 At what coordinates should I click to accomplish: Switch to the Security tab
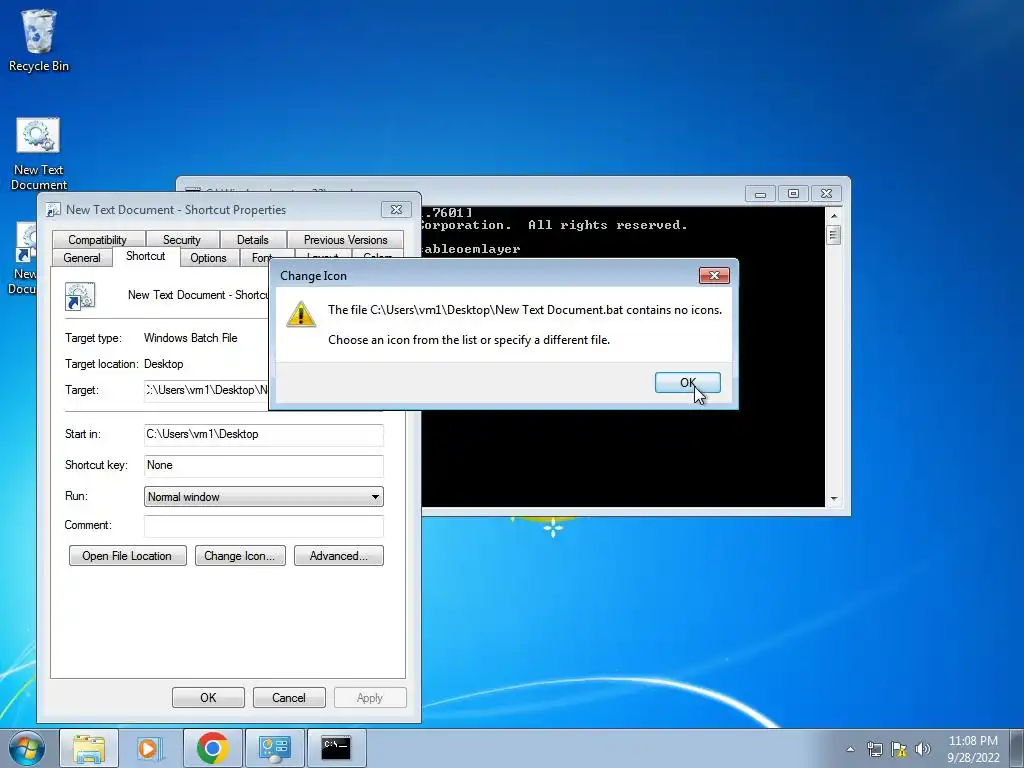click(182, 240)
